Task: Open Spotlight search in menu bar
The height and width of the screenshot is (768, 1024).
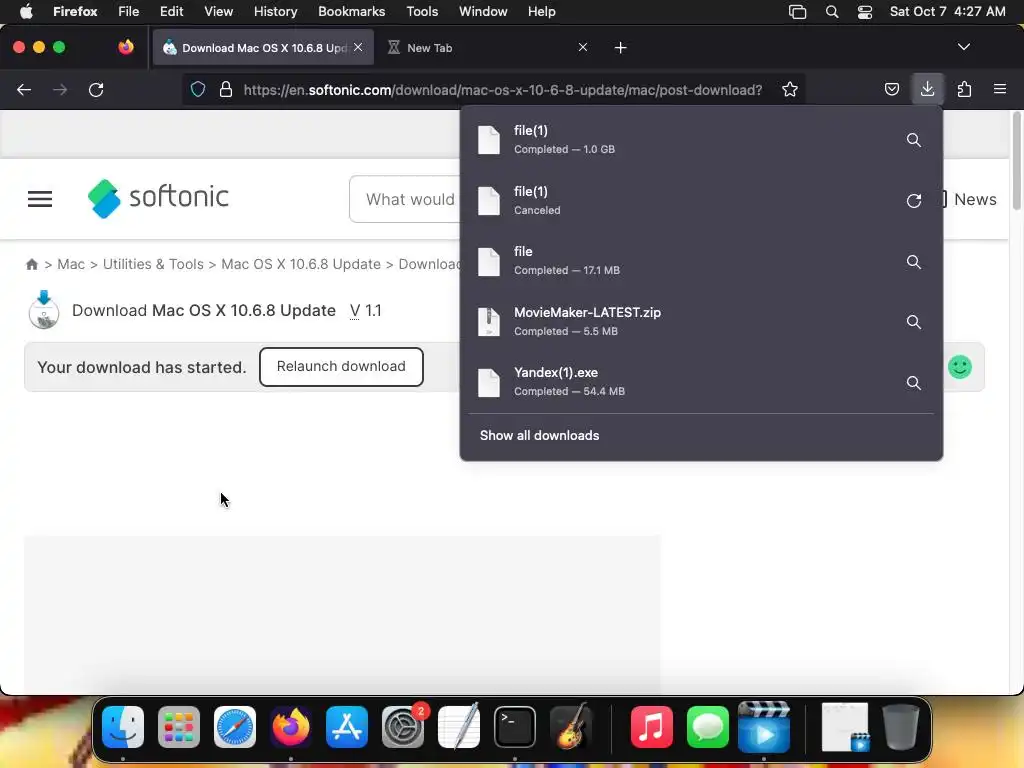Action: point(831,12)
